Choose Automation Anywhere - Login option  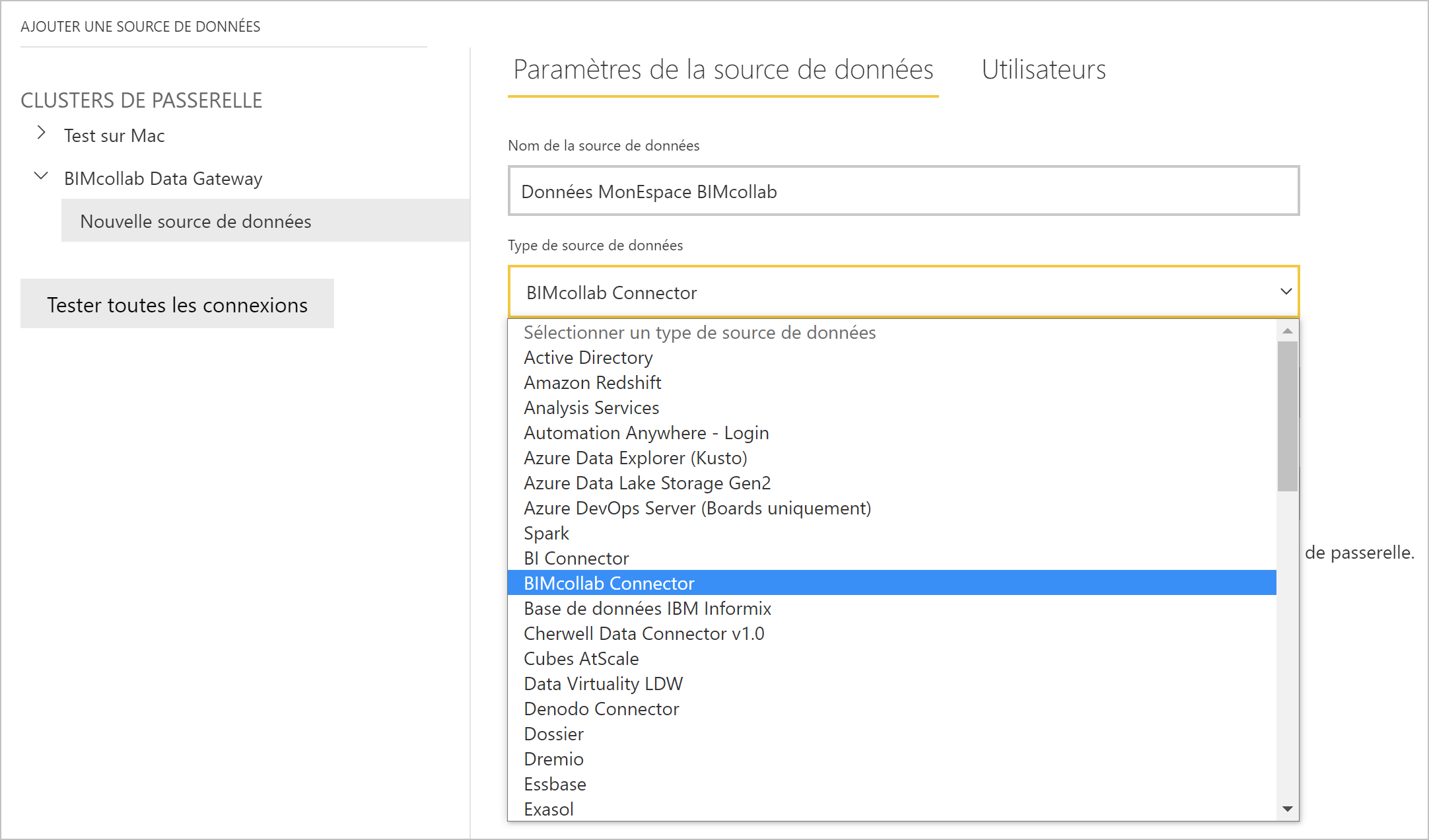[x=891, y=433]
